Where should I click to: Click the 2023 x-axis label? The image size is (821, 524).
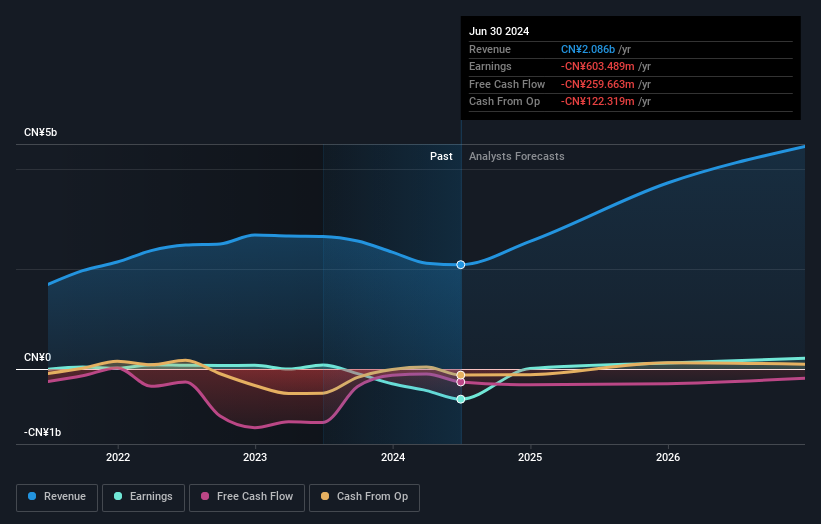(x=255, y=458)
